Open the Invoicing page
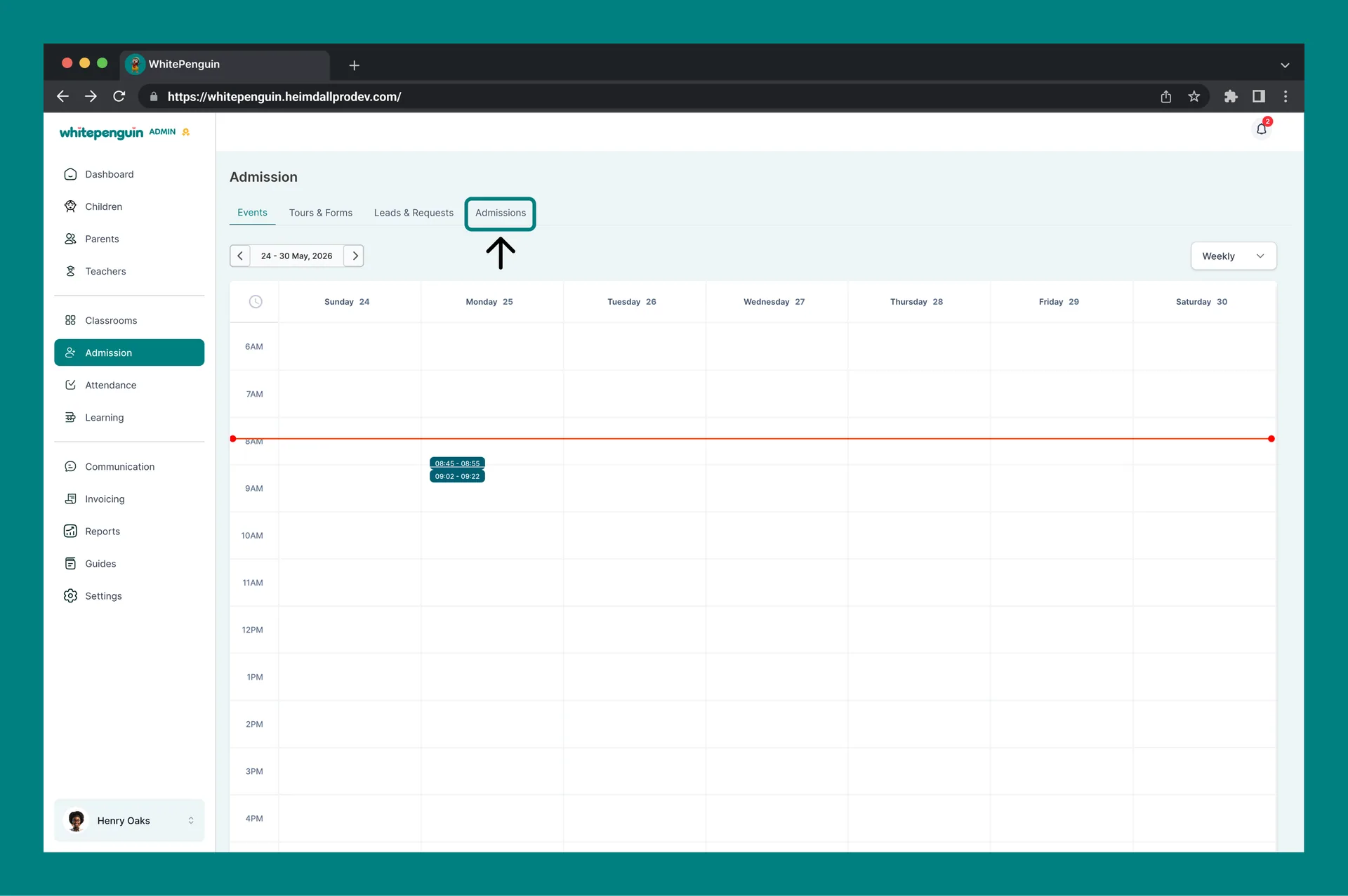This screenshot has width=1348, height=896. [129, 499]
